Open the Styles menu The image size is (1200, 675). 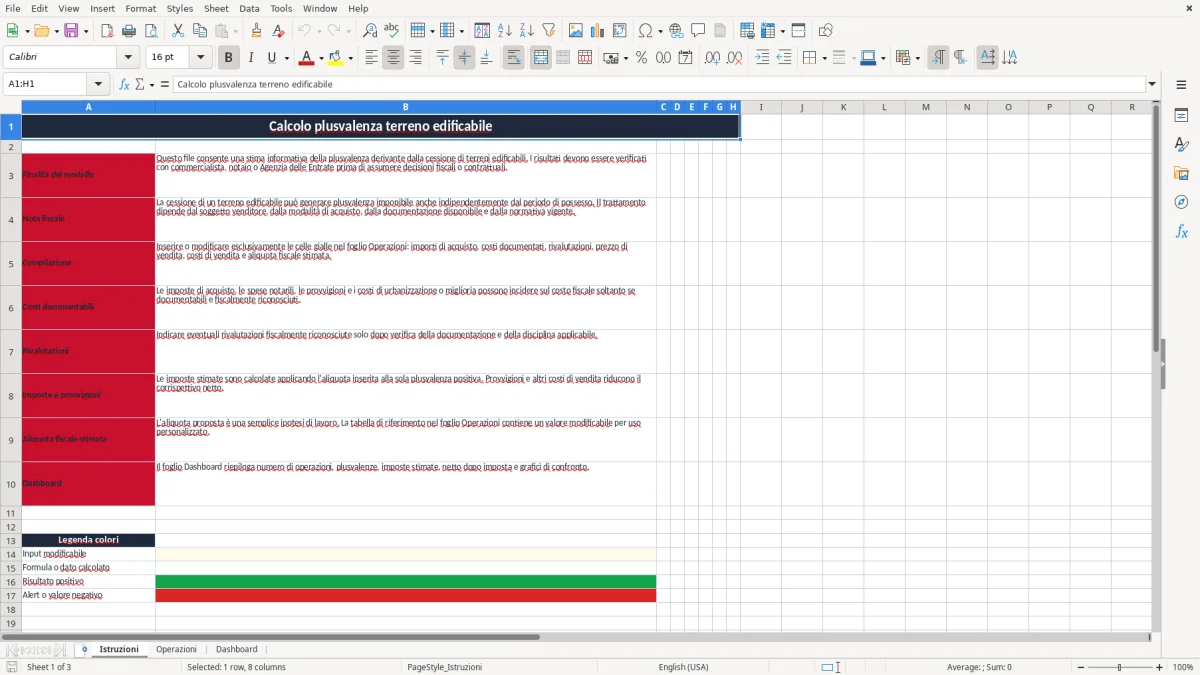[180, 8]
